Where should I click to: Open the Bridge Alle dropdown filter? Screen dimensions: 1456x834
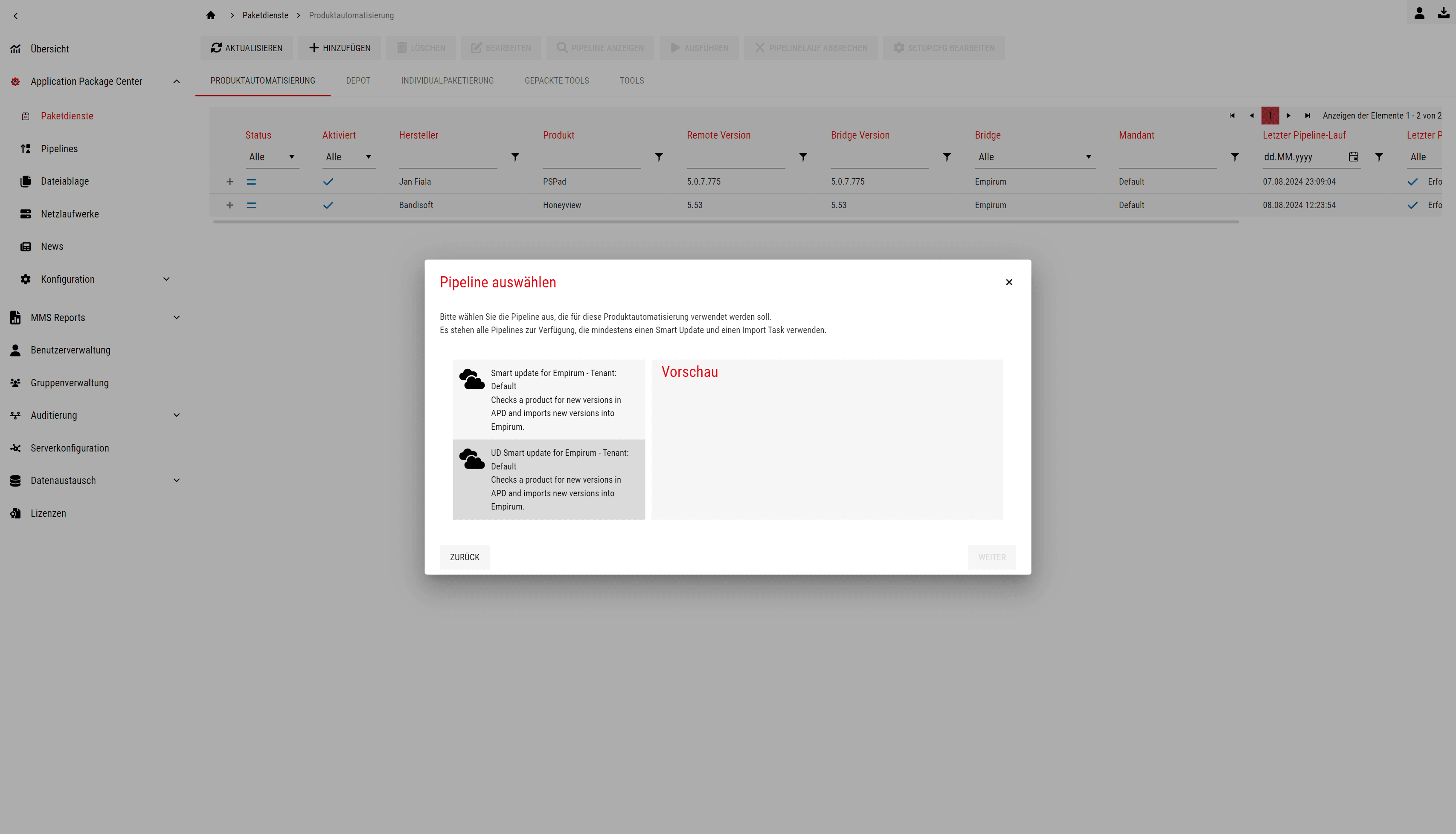click(x=1035, y=157)
